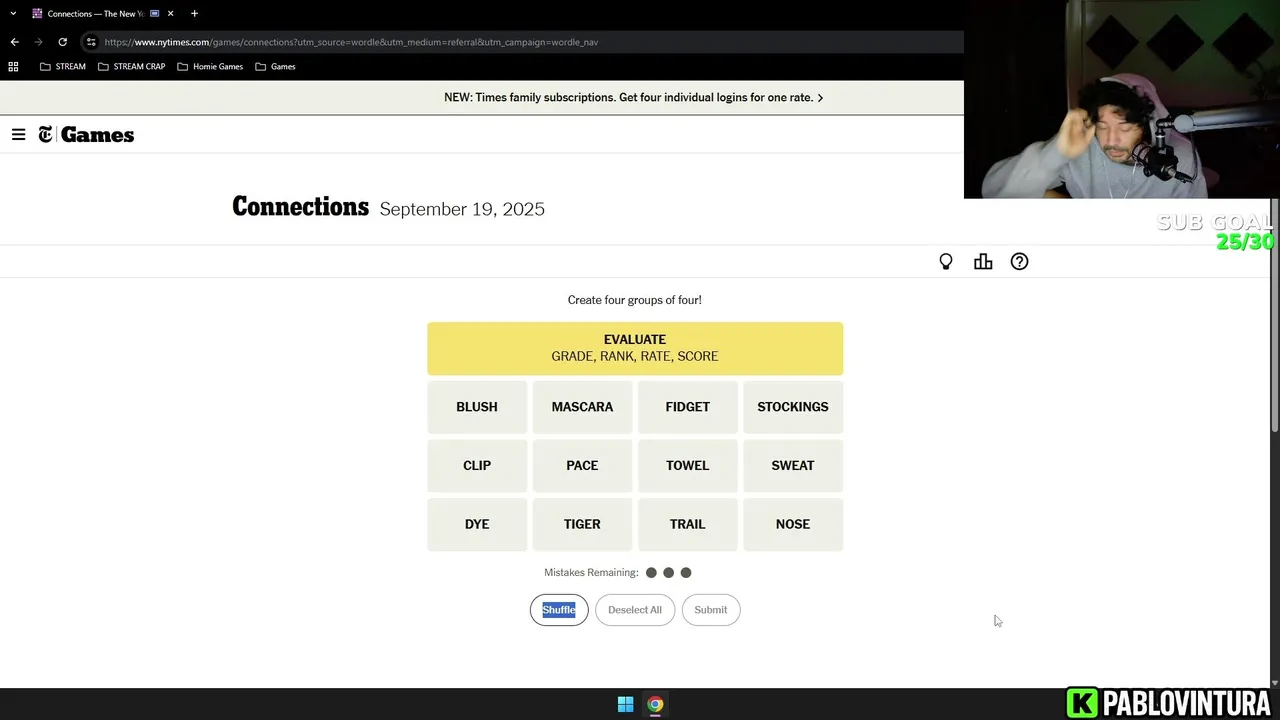
Task: Open the hamburger navigation menu
Action: (x=18, y=135)
